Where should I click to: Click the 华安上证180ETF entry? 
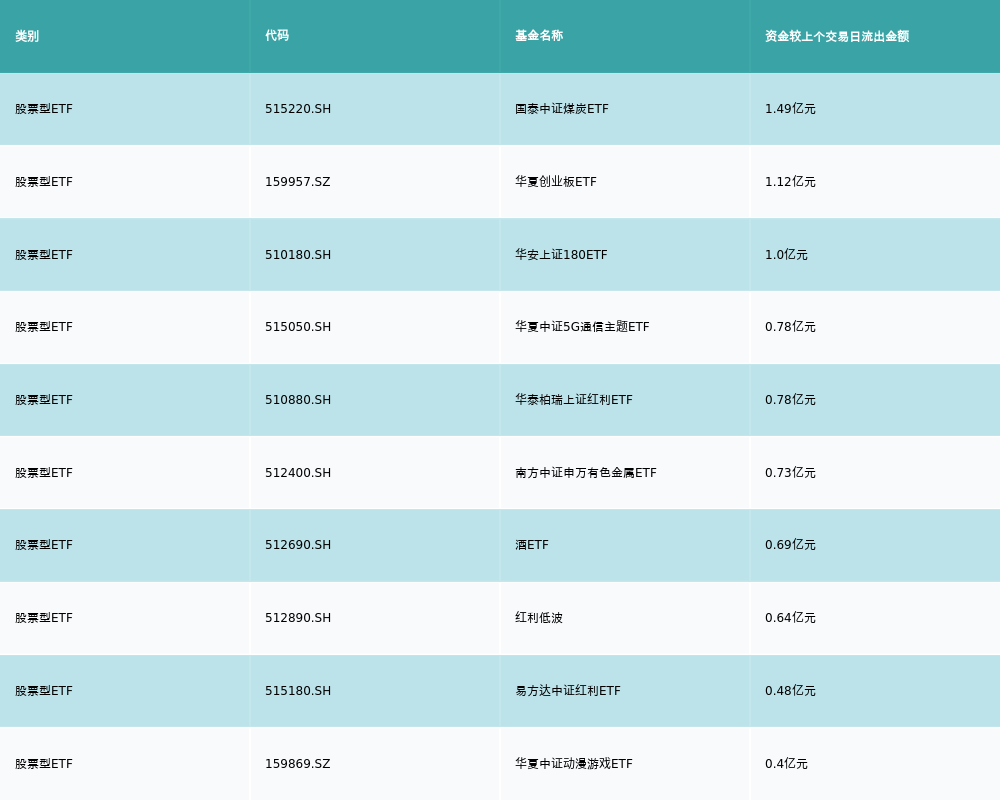tap(561, 255)
